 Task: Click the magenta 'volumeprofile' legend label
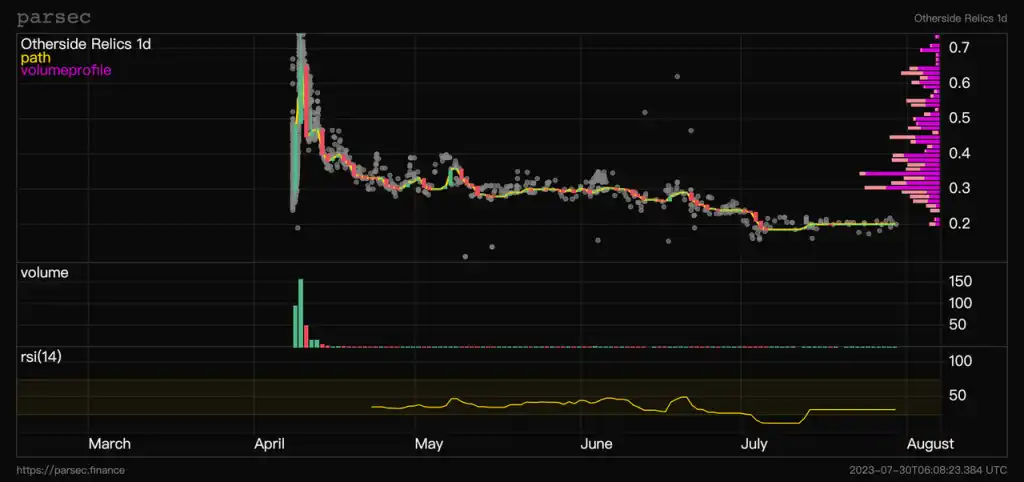point(66,70)
